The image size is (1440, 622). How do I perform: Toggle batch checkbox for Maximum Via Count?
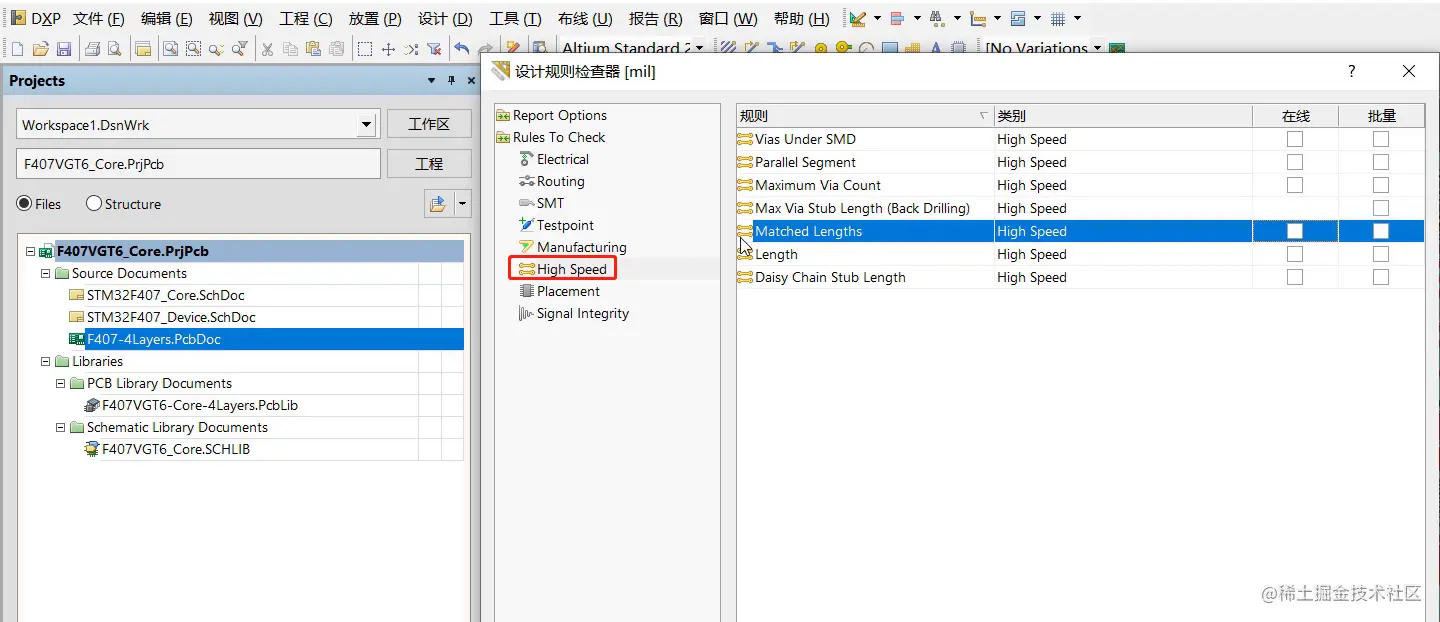(1381, 185)
